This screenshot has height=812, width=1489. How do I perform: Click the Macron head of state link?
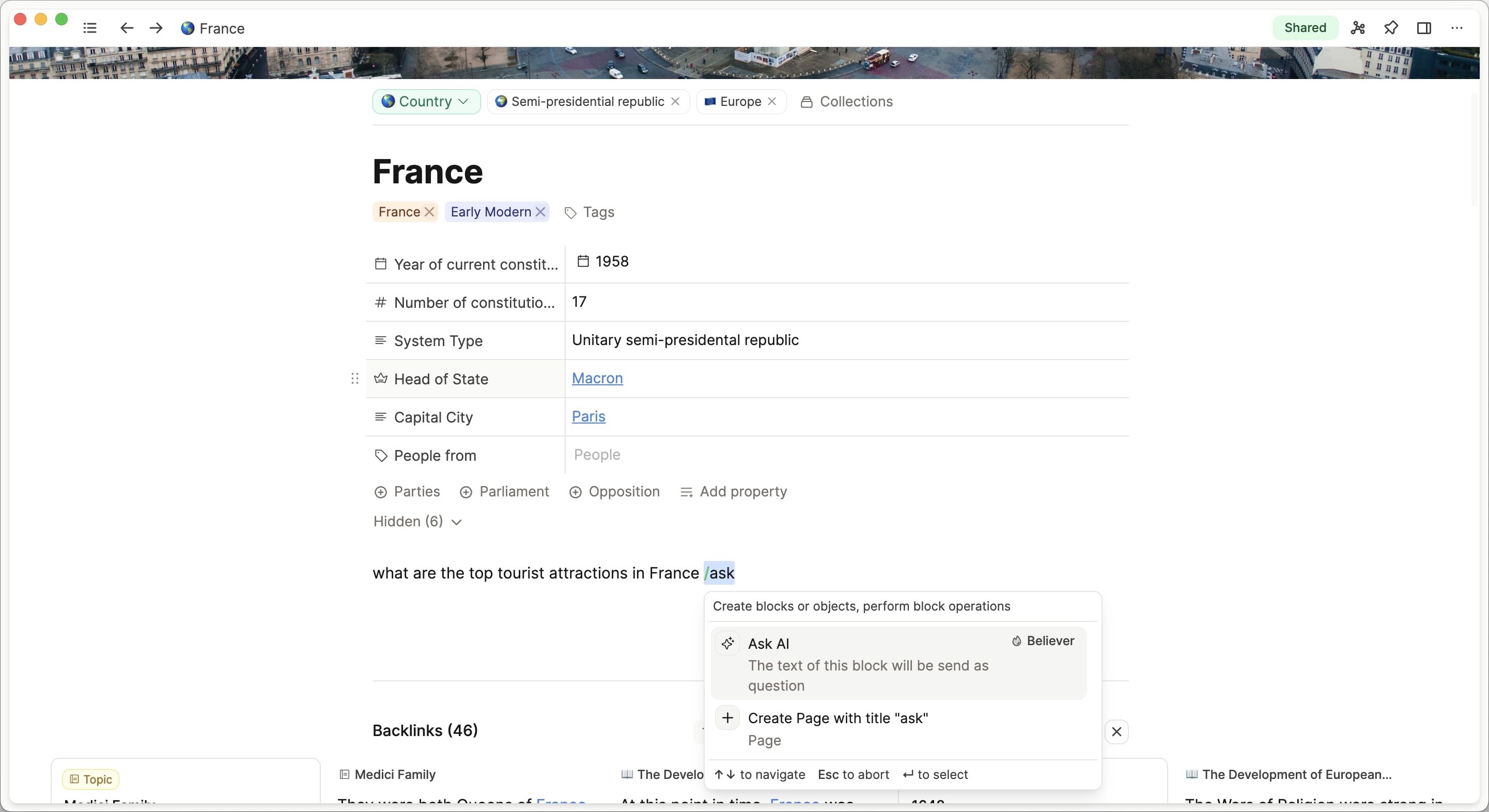pyautogui.click(x=597, y=378)
